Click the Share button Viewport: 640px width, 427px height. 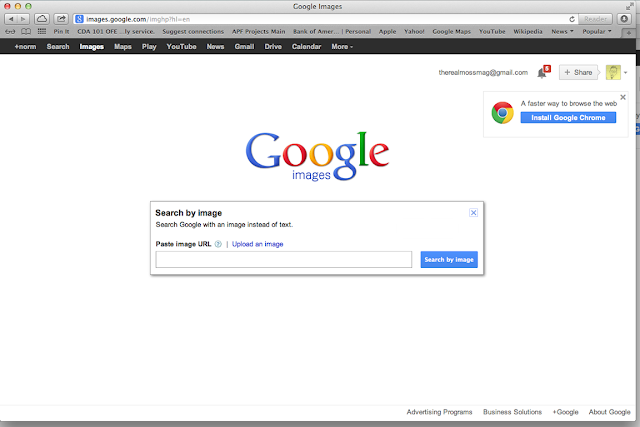coord(578,72)
